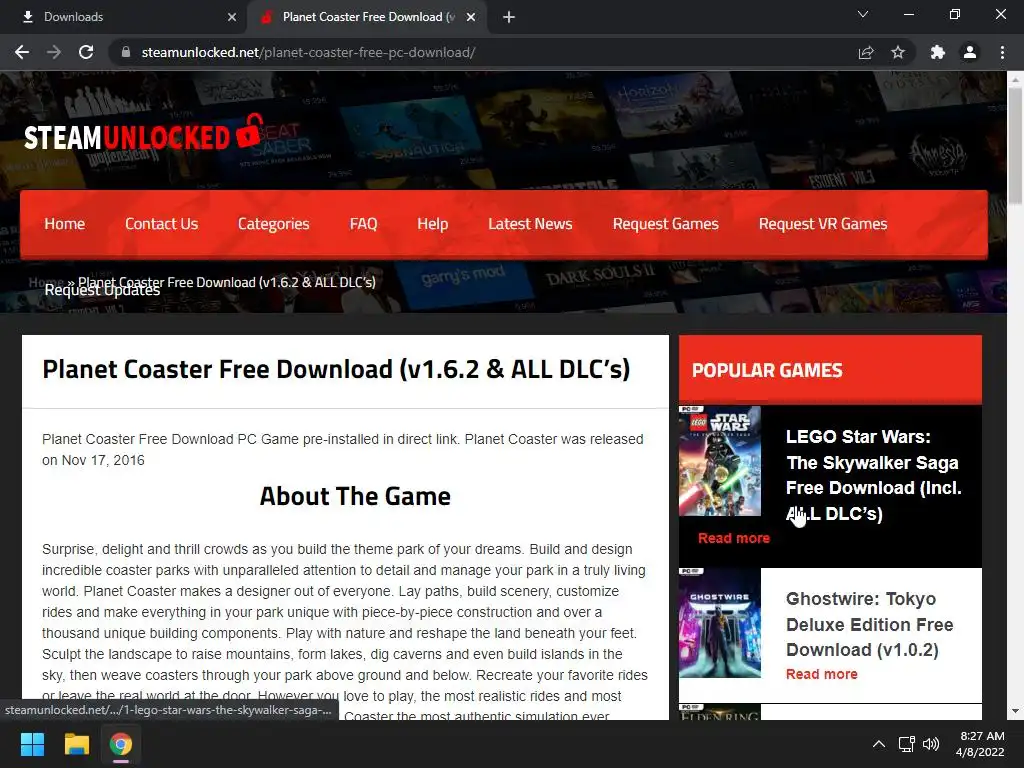Click Read more under LEGO Star Wars
This screenshot has height=768, width=1024.
click(733, 538)
